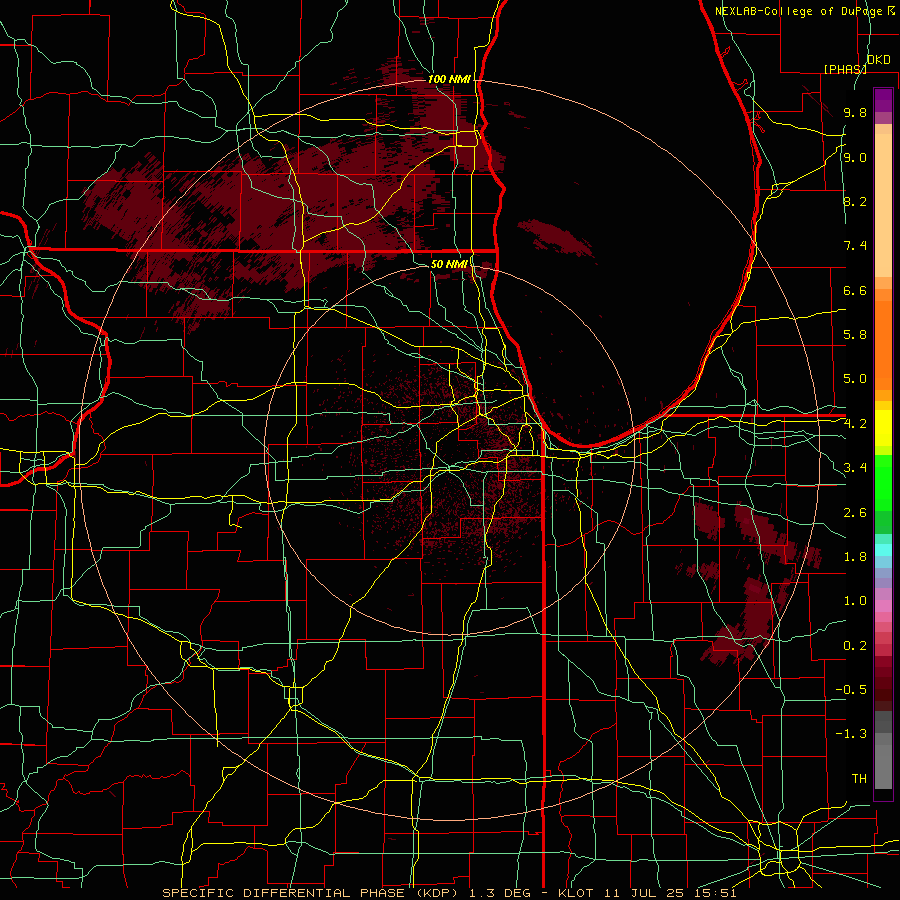Screen dimensions: 900x900
Task: Pick the purple band atop the color scale
Action: [883, 100]
